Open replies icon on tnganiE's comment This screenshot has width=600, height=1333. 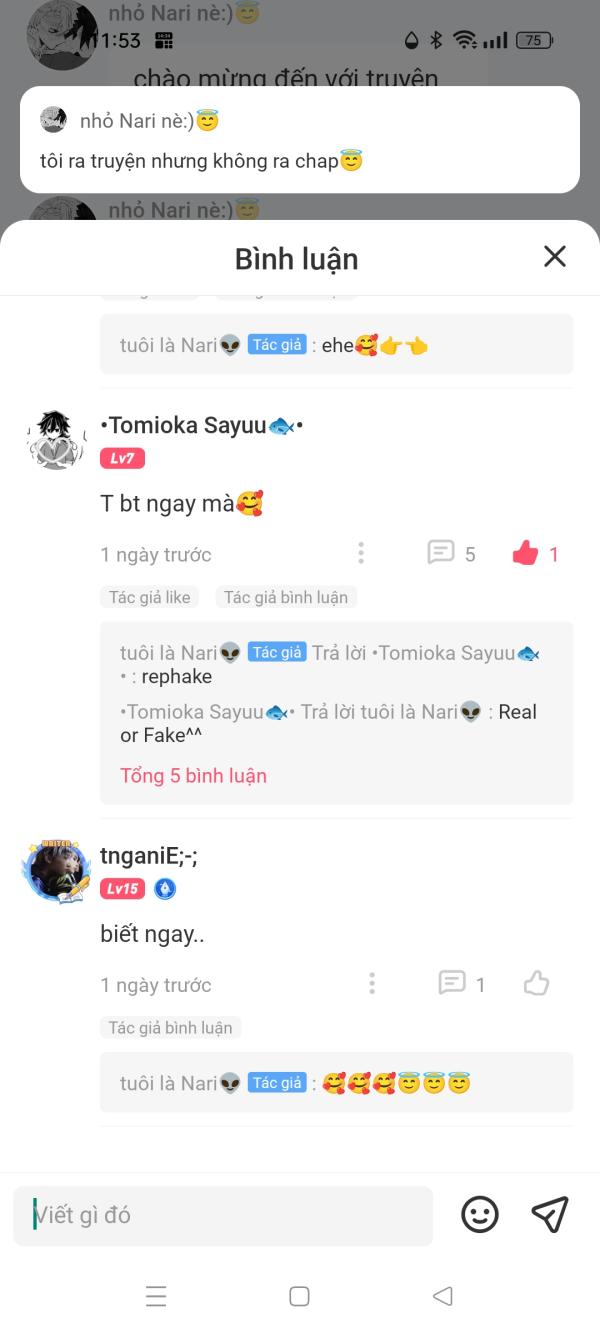tap(452, 984)
